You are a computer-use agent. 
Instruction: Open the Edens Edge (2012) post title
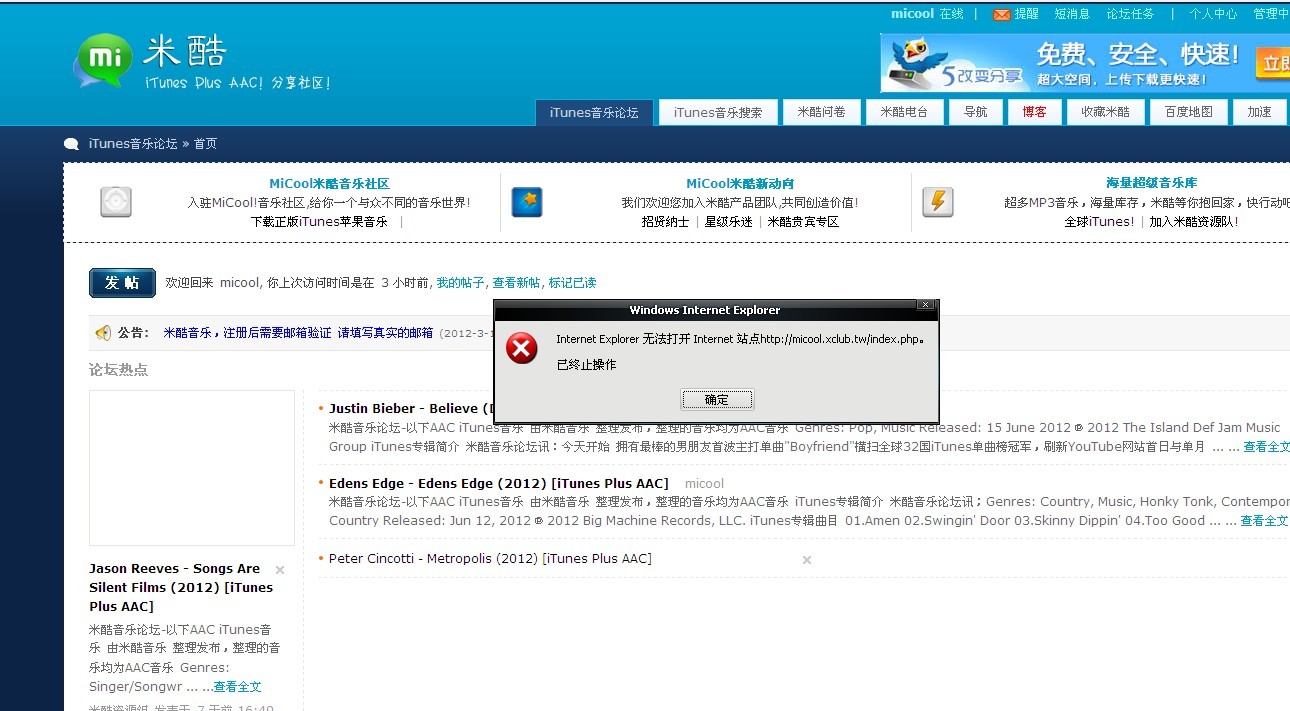pyautogui.click(x=499, y=484)
